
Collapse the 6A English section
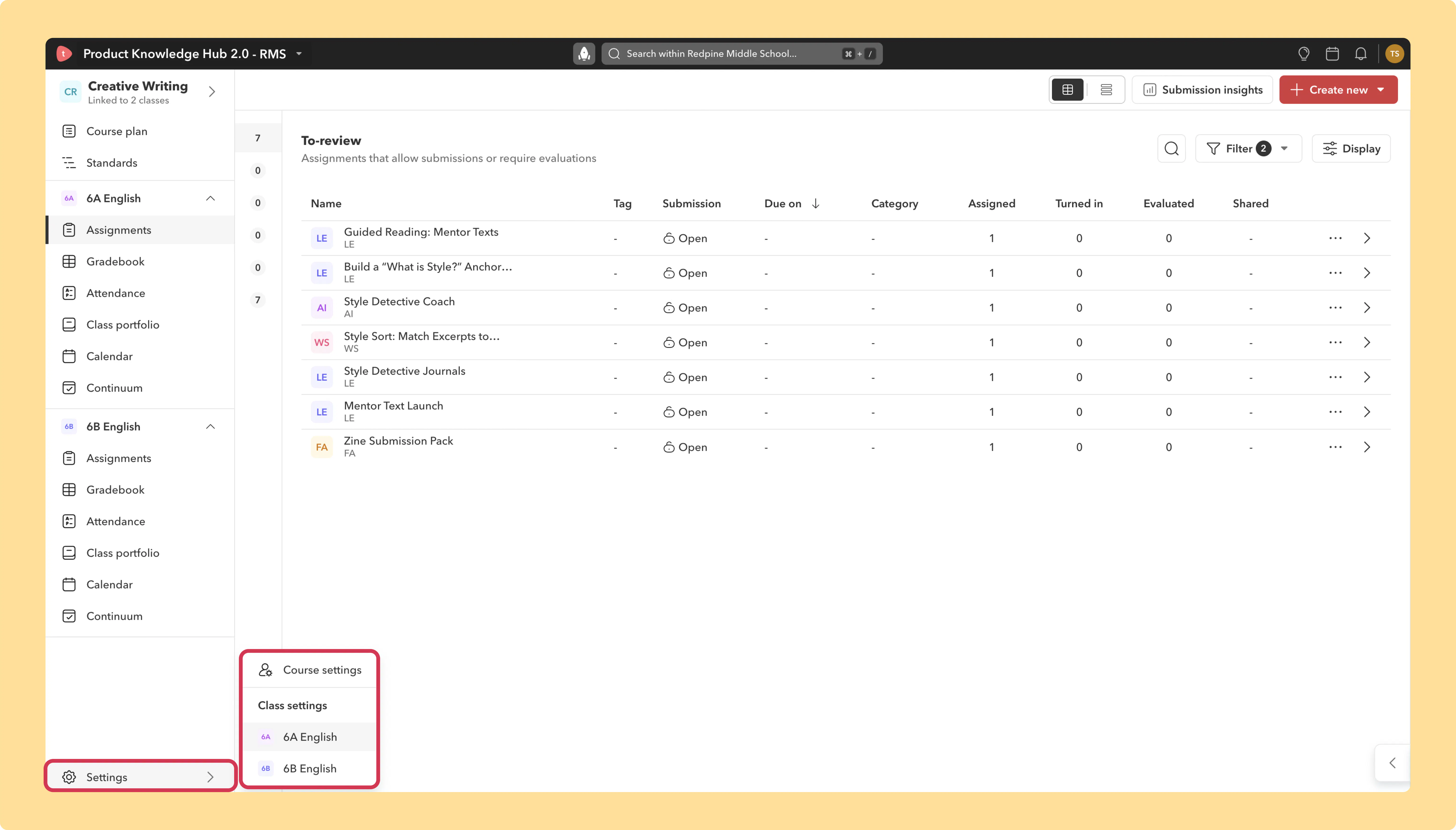point(210,198)
